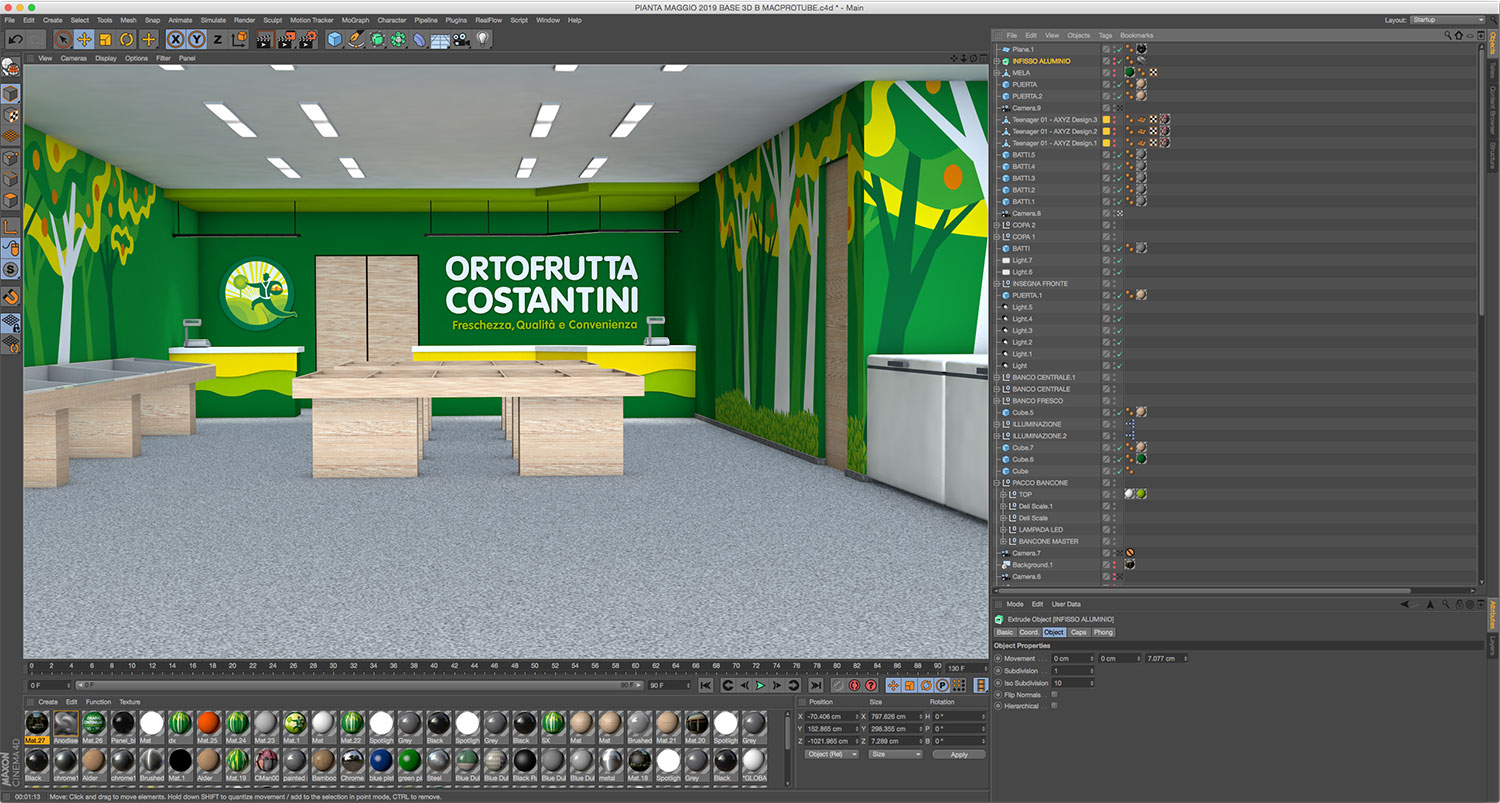The width and height of the screenshot is (1500, 803).
Task: Open Object Manager Tags menu
Action: [1104, 35]
